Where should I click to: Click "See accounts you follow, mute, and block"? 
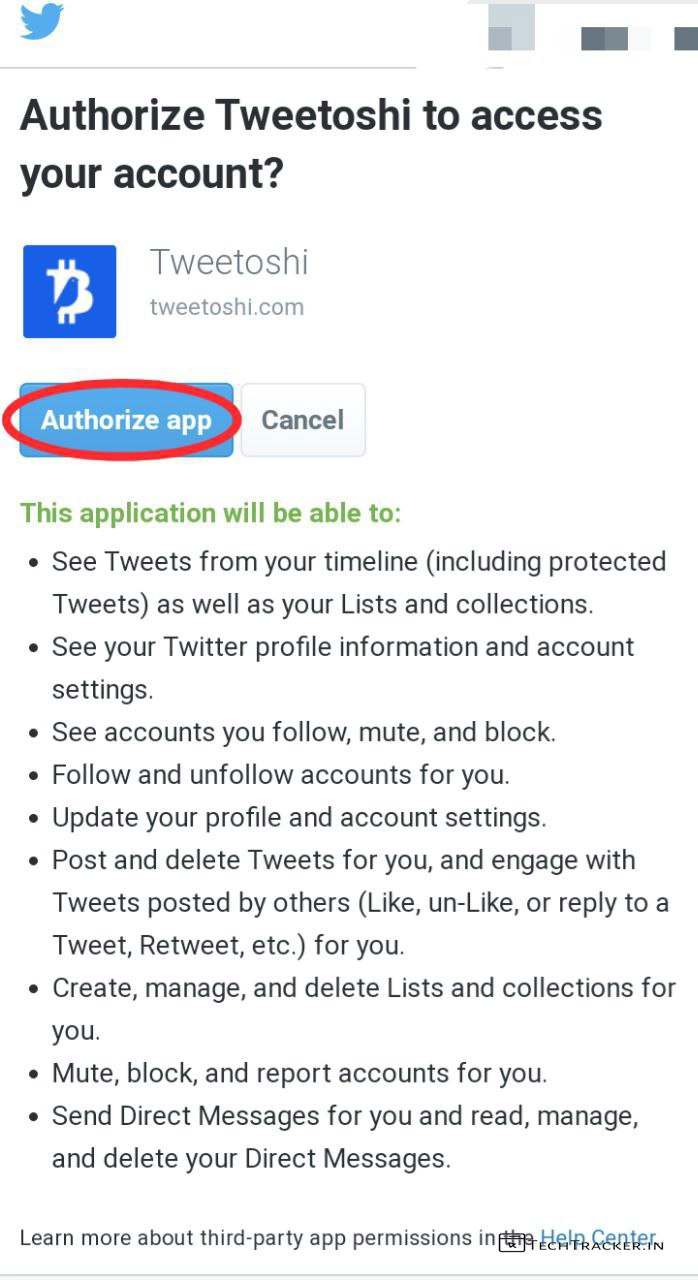click(304, 732)
